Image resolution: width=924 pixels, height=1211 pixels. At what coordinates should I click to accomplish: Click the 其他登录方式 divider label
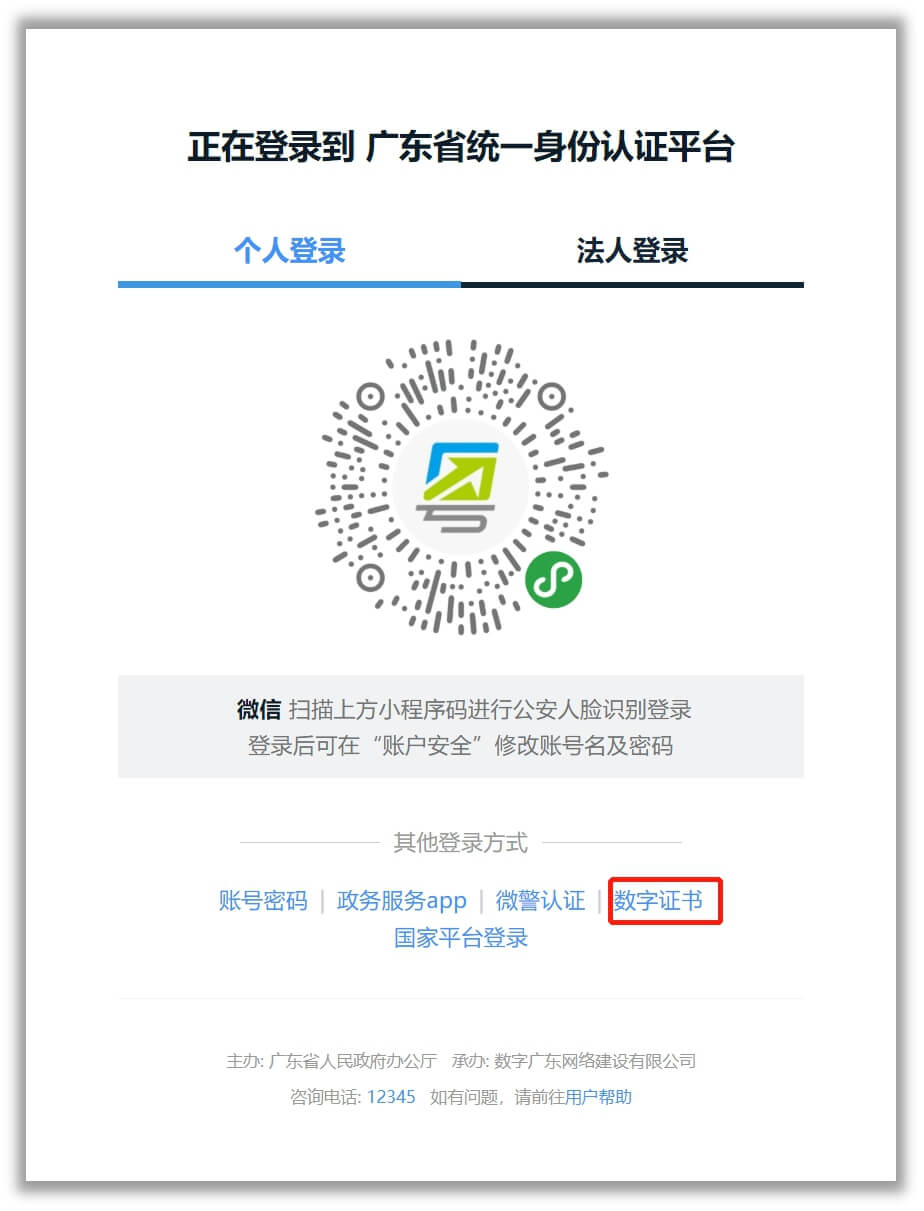pyautogui.click(x=460, y=843)
